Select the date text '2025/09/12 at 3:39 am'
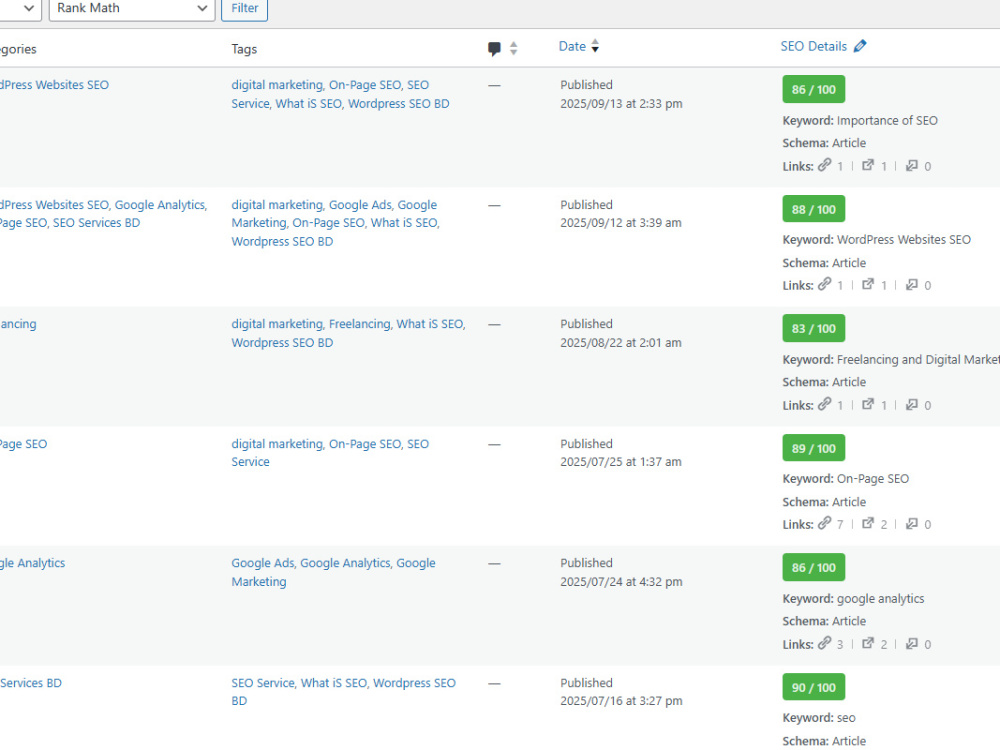1000x750 pixels. (621, 223)
